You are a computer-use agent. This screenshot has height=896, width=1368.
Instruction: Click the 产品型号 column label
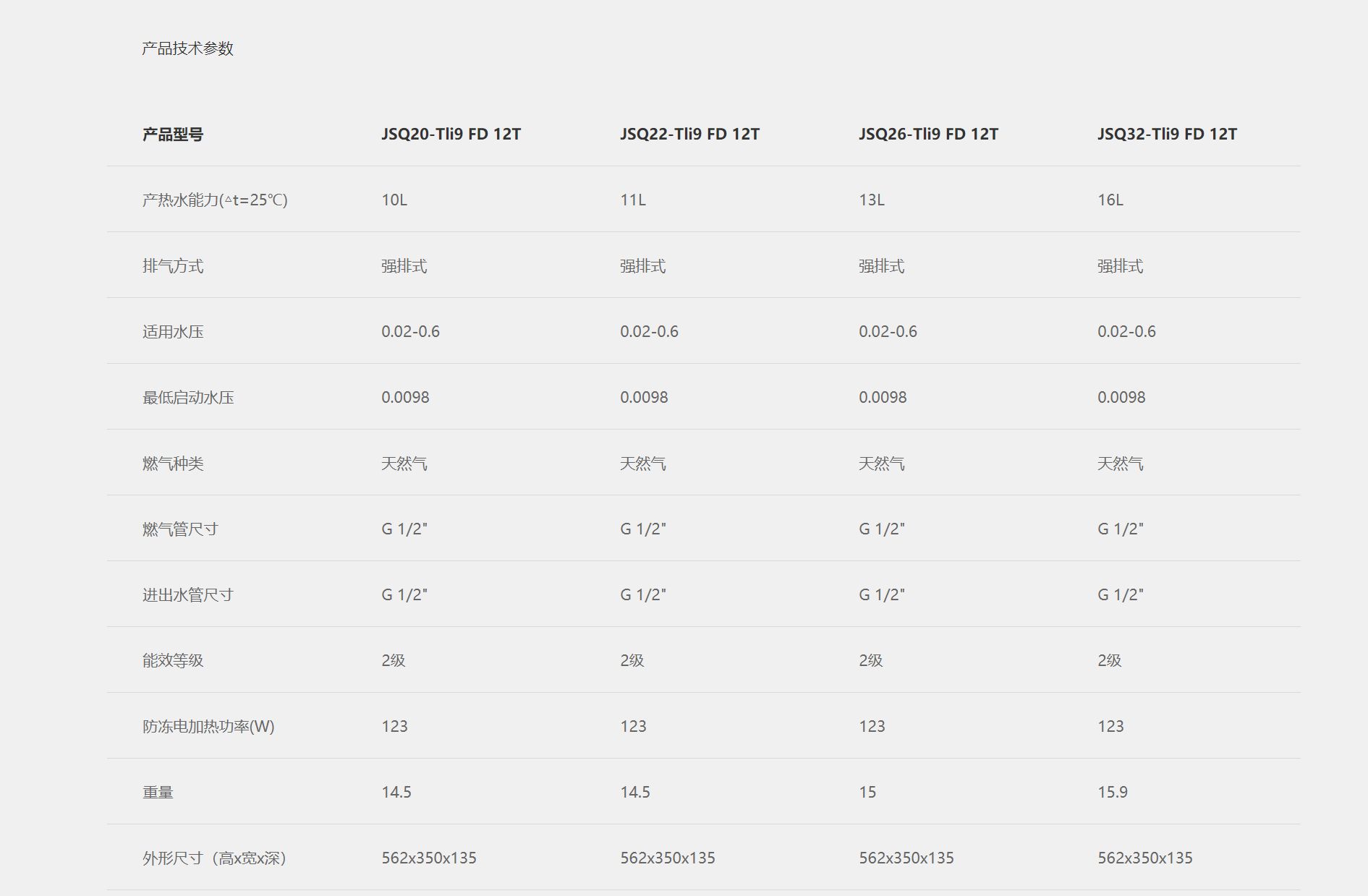173,135
